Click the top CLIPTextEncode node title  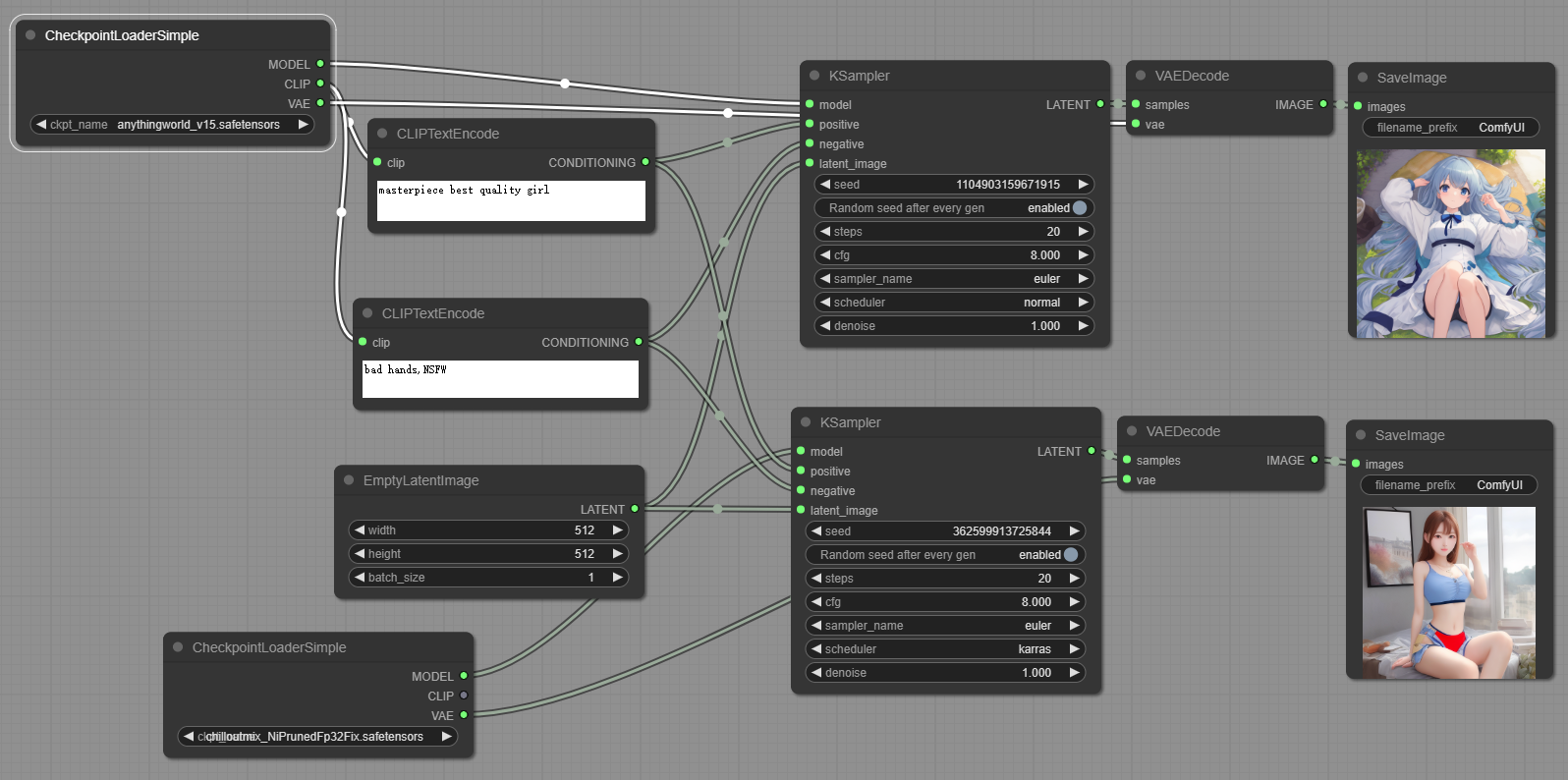click(447, 134)
